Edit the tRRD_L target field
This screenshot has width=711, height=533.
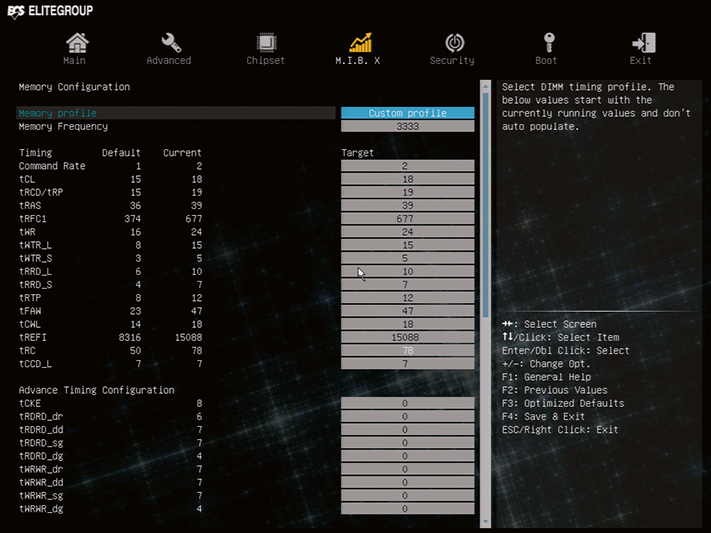[408, 271]
